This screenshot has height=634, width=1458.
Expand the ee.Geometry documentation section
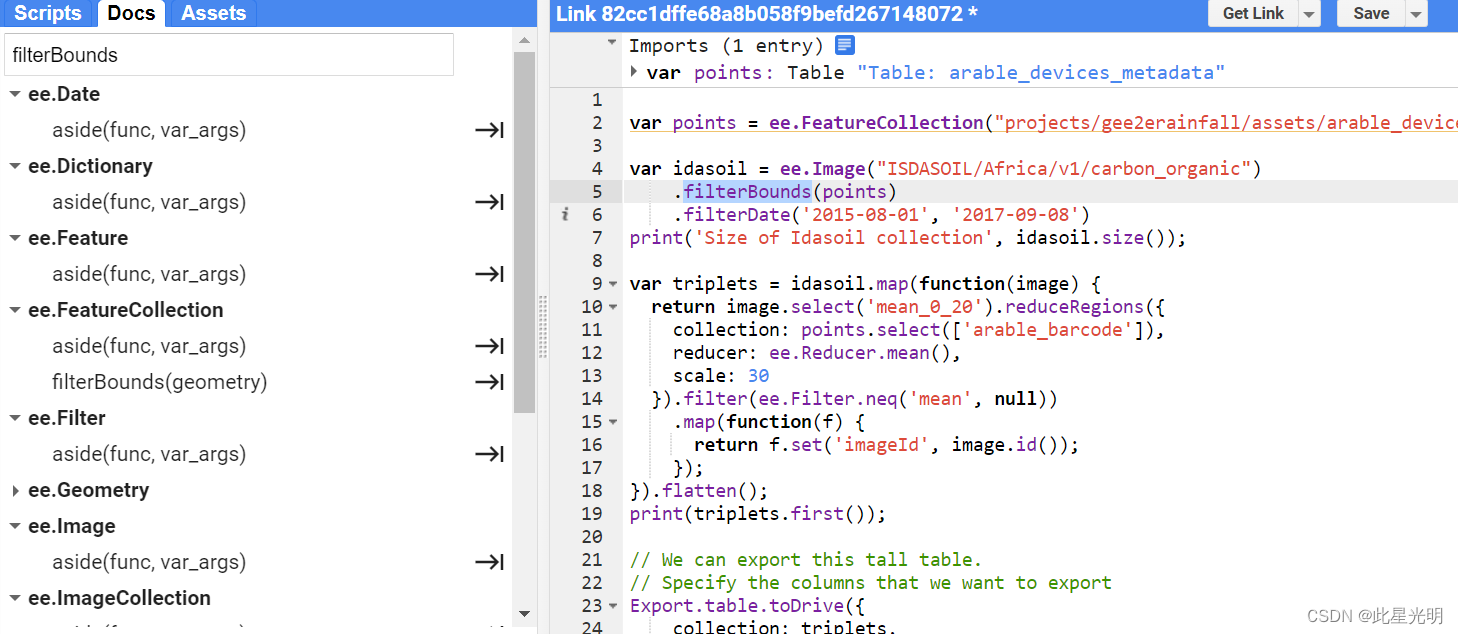click(x=14, y=490)
